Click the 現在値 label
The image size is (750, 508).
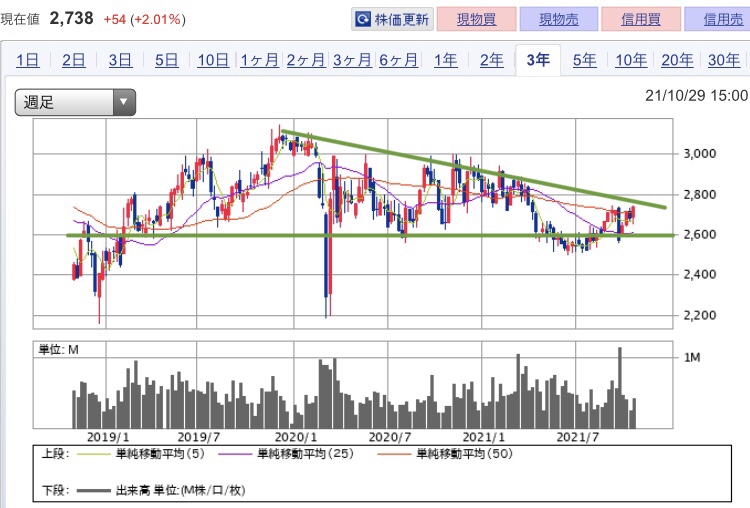(20, 19)
